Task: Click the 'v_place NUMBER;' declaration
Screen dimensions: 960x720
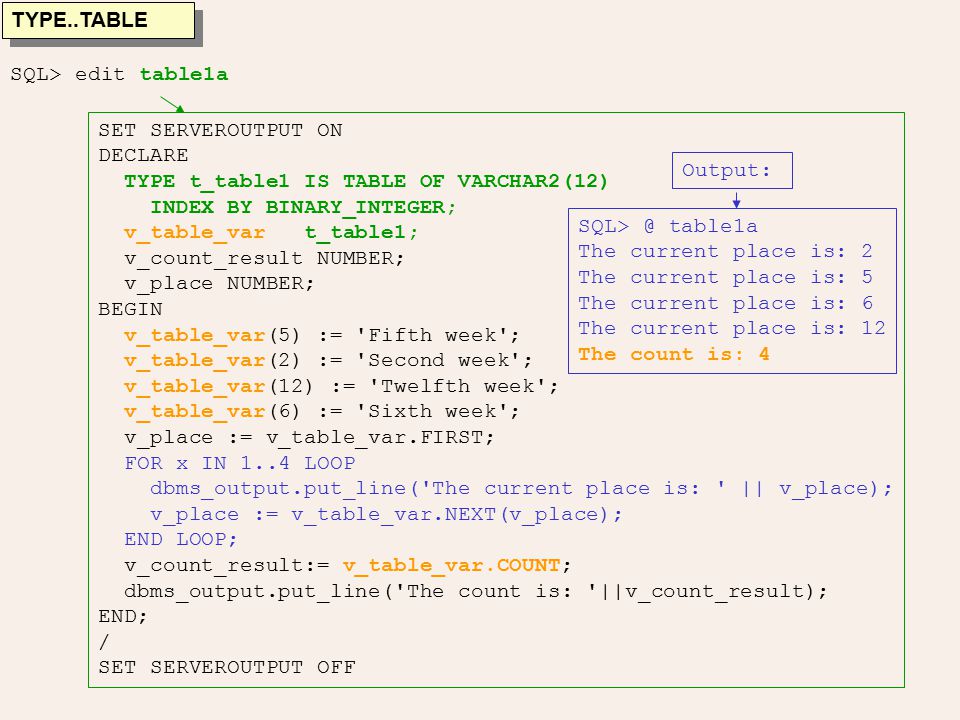Action: pos(219,283)
